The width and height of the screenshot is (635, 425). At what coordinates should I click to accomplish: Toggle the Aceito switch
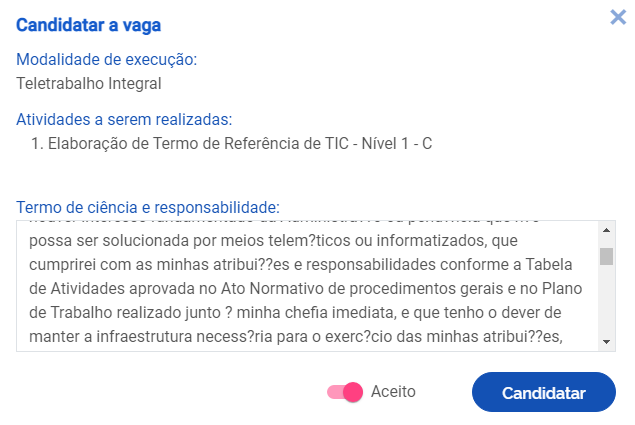point(344,392)
